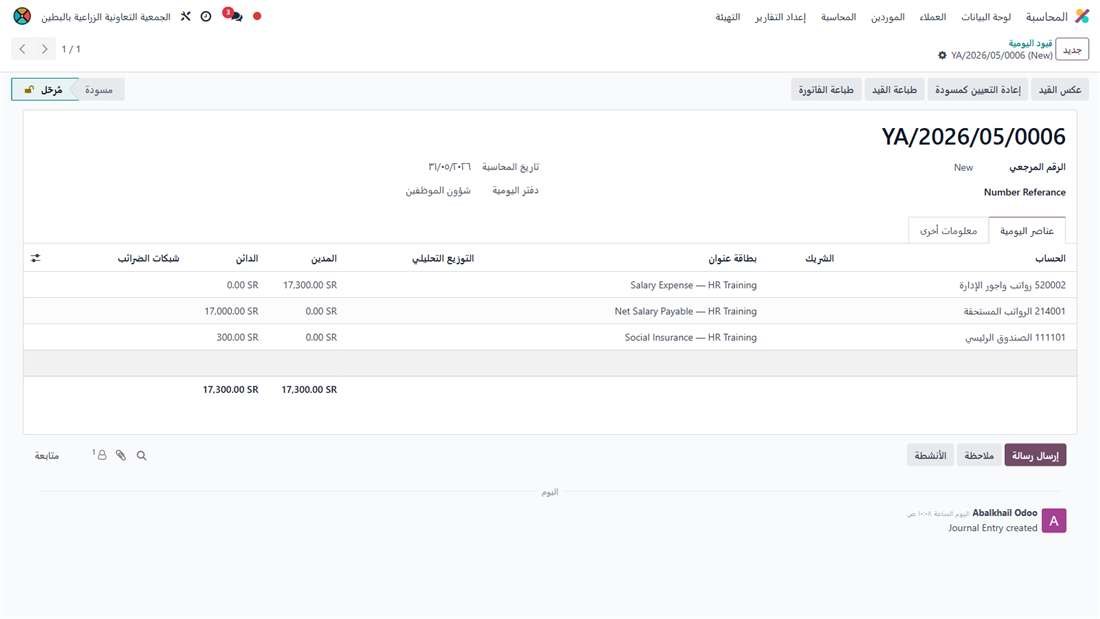1100x619 pixels.
Task: Sort by المدين debit column header
Action: click(324, 259)
